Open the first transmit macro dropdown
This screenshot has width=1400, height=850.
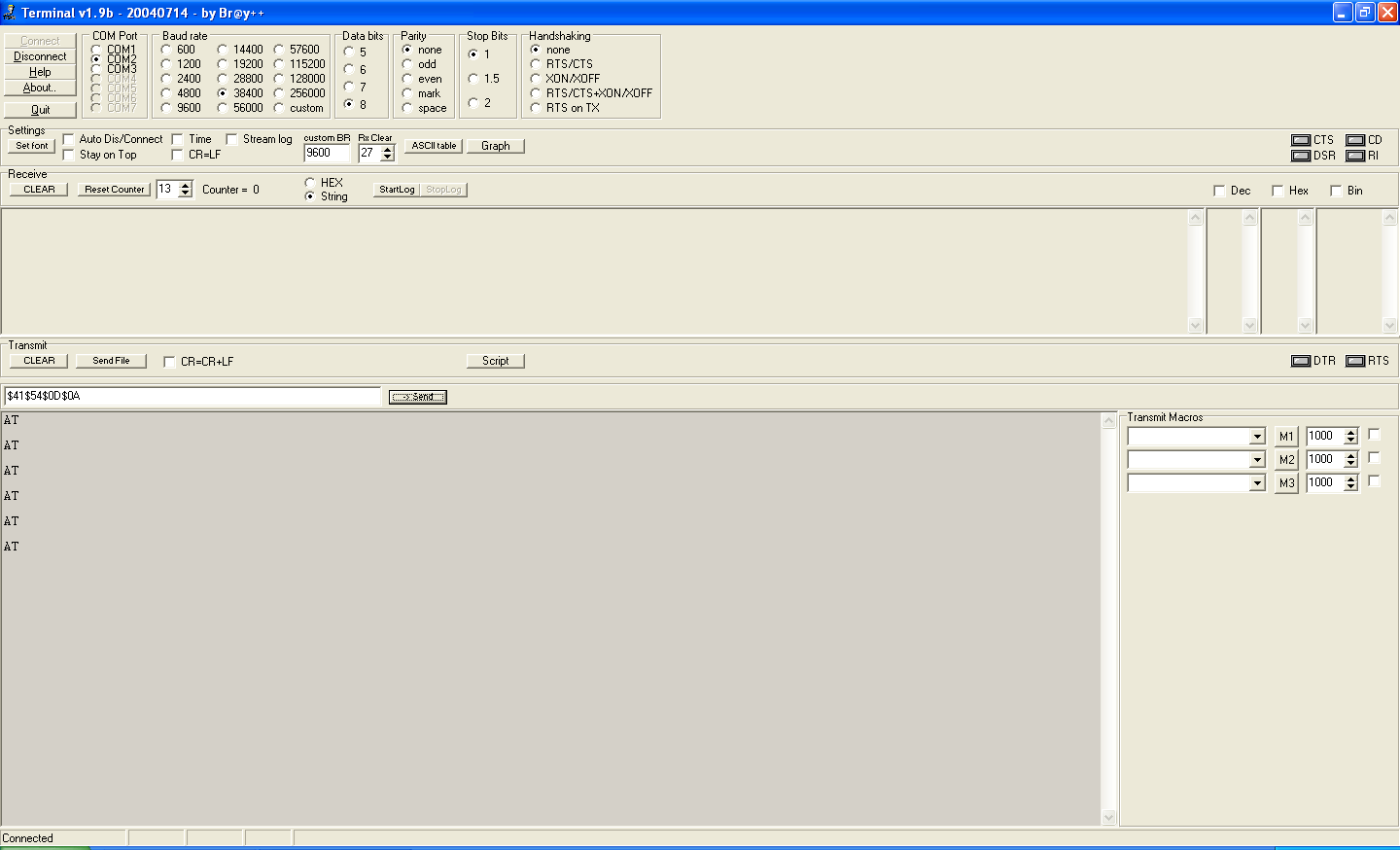click(x=1257, y=437)
